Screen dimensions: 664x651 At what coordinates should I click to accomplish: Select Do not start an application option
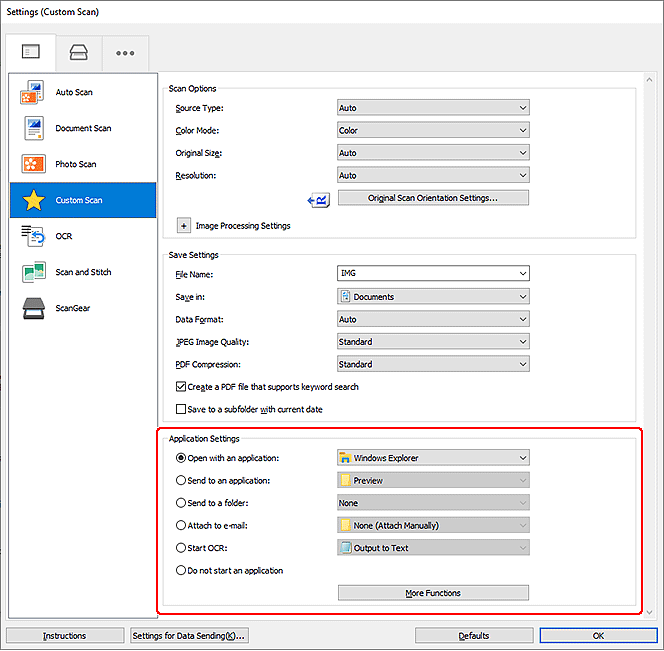181,571
